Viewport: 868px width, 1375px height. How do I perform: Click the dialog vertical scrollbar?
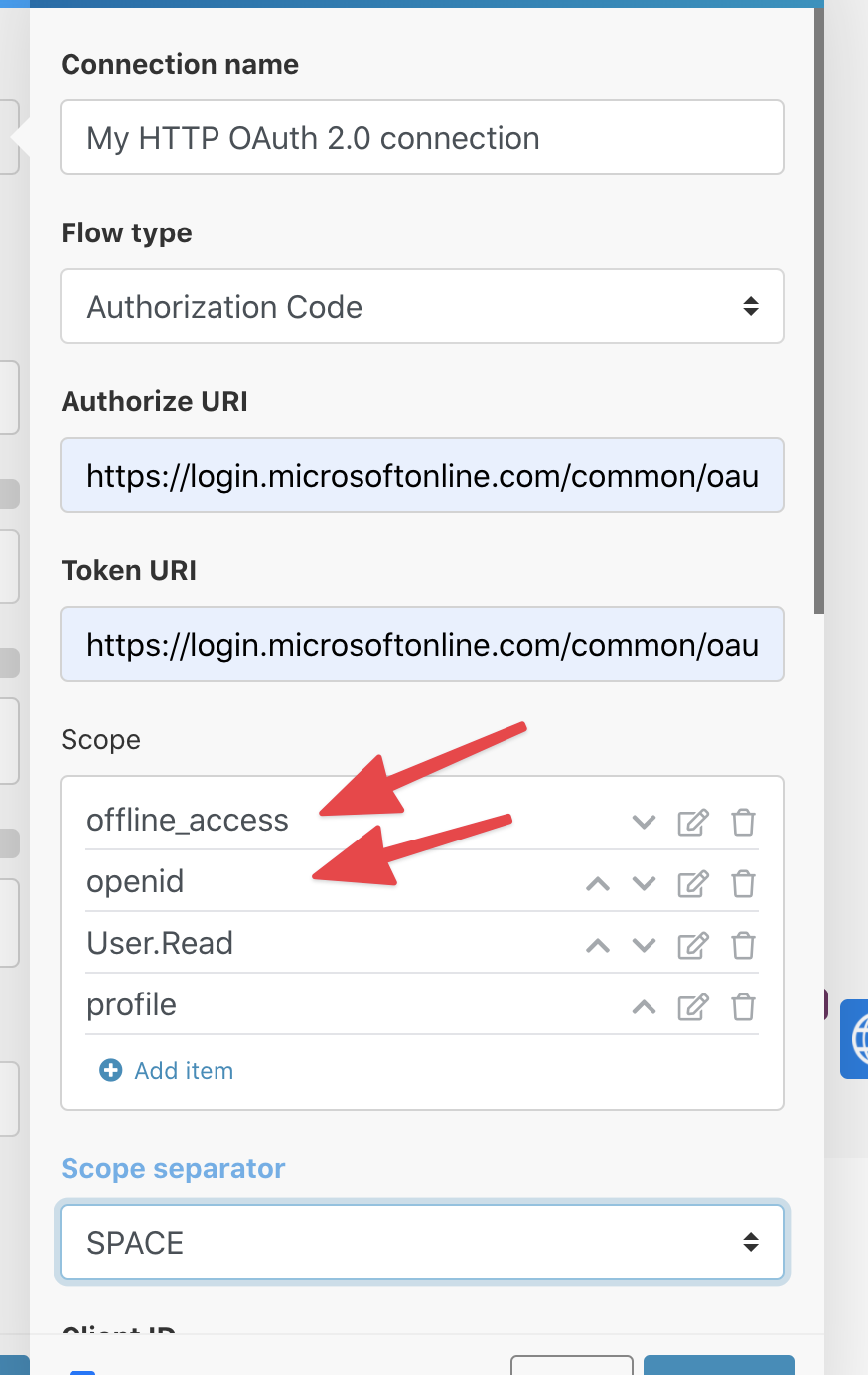tap(819, 310)
